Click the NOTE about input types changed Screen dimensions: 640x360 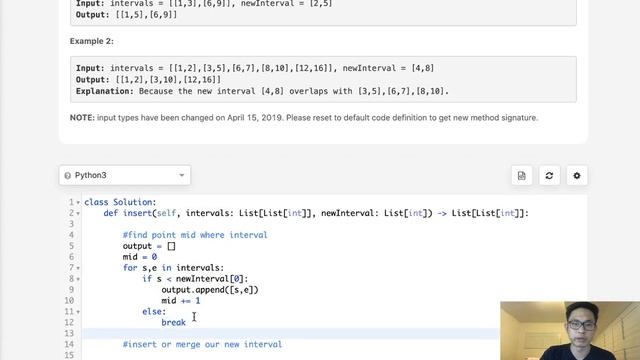[x=304, y=118]
